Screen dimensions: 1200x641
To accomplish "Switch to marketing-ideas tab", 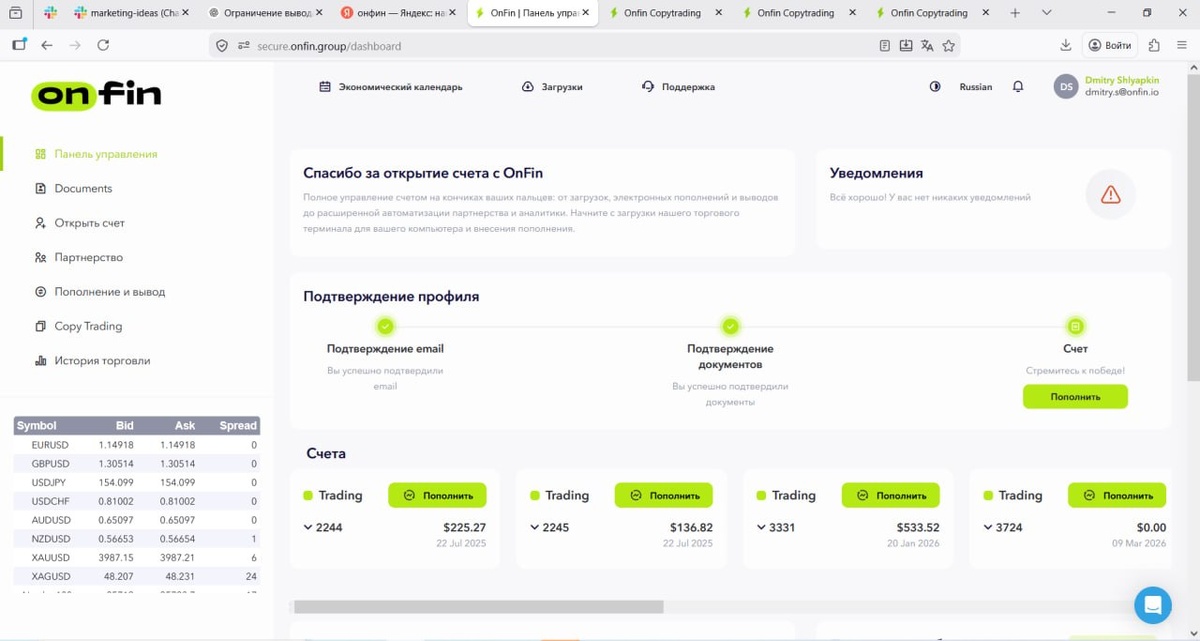I will pyautogui.click(x=133, y=13).
